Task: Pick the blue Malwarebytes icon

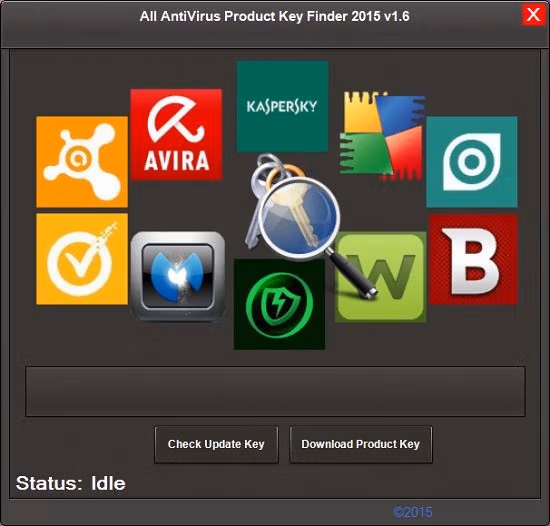Action: tap(178, 276)
